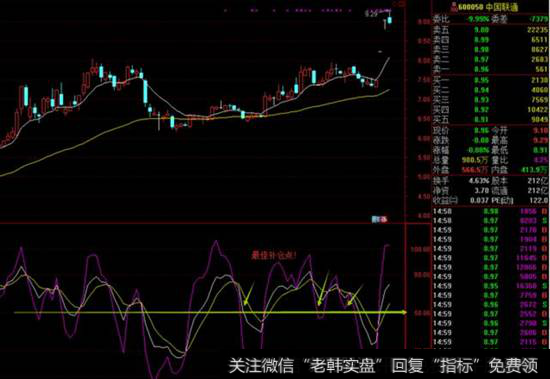Click the 委差 value -7379

pos(538,19)
